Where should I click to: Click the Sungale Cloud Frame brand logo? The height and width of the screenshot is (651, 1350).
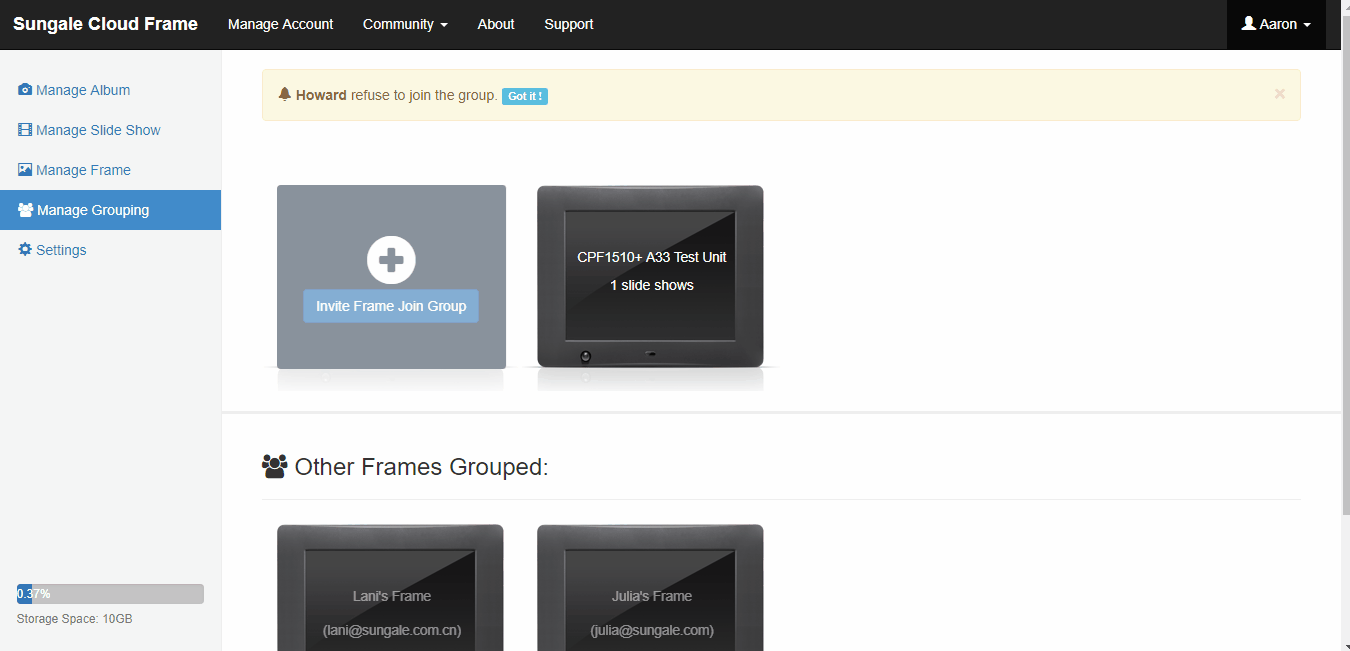point(105,24)
